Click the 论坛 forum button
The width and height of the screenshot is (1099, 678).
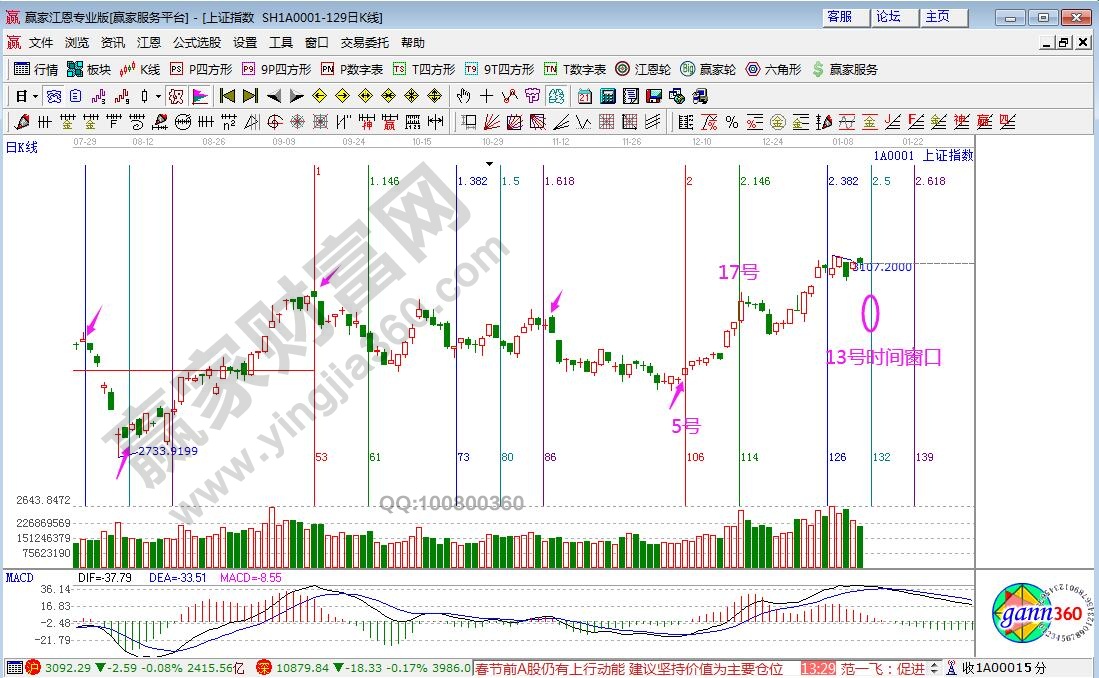888,17
